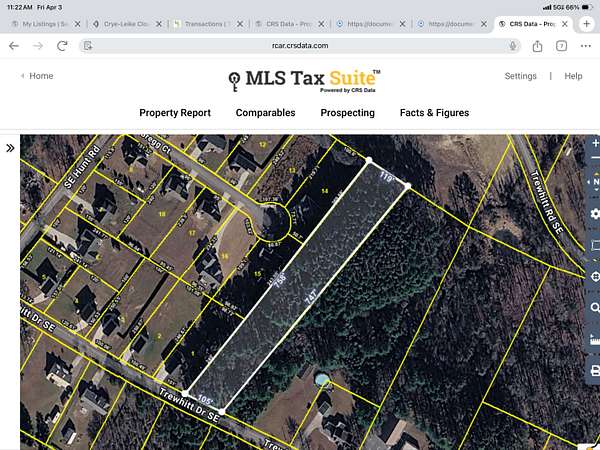
Task: Zoom in on the map
Action: [x=595, y=145]
